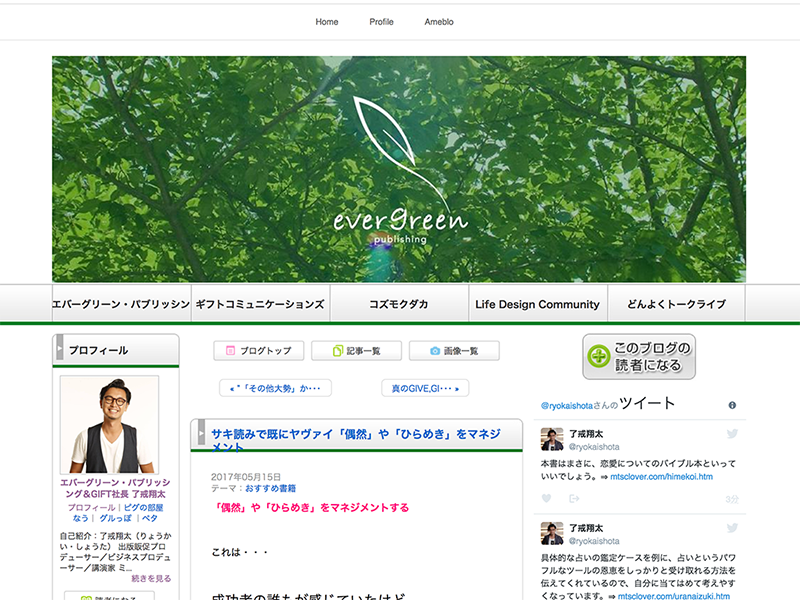
Task: Click 続きを見る to read more
Action: 151,578
